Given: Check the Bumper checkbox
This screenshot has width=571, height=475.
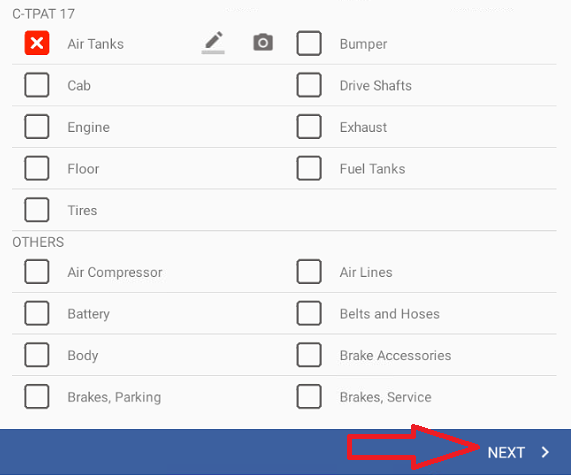Looking at the screenshot, I should tap(309, 43).
